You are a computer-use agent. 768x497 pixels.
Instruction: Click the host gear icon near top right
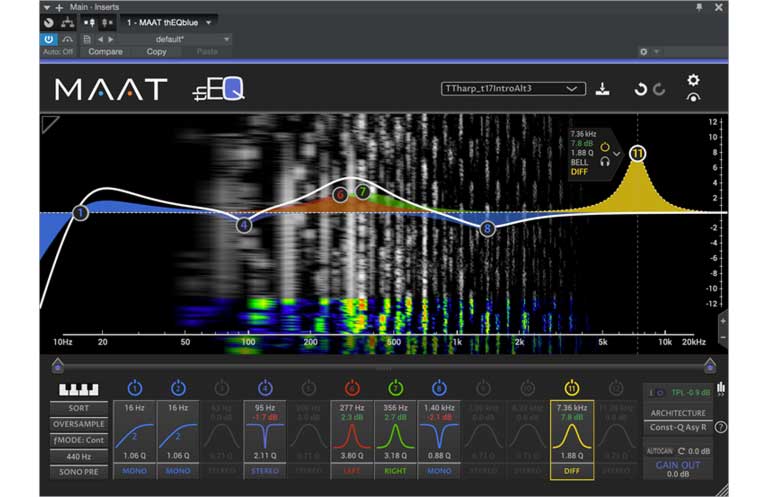tap(644, 51)
